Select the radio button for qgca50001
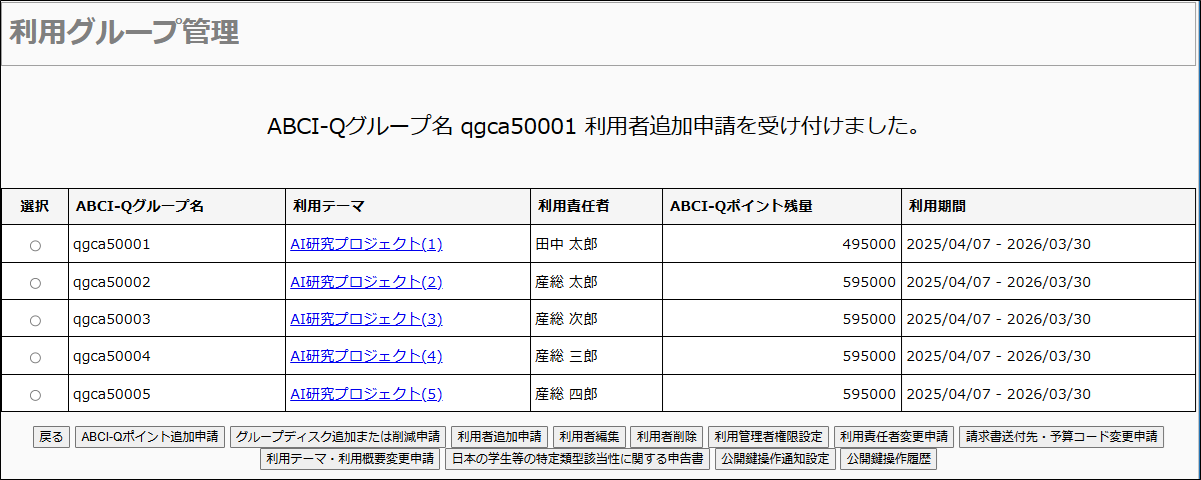The width and height of the screenshot is (1201, 480). coord(35,245)
